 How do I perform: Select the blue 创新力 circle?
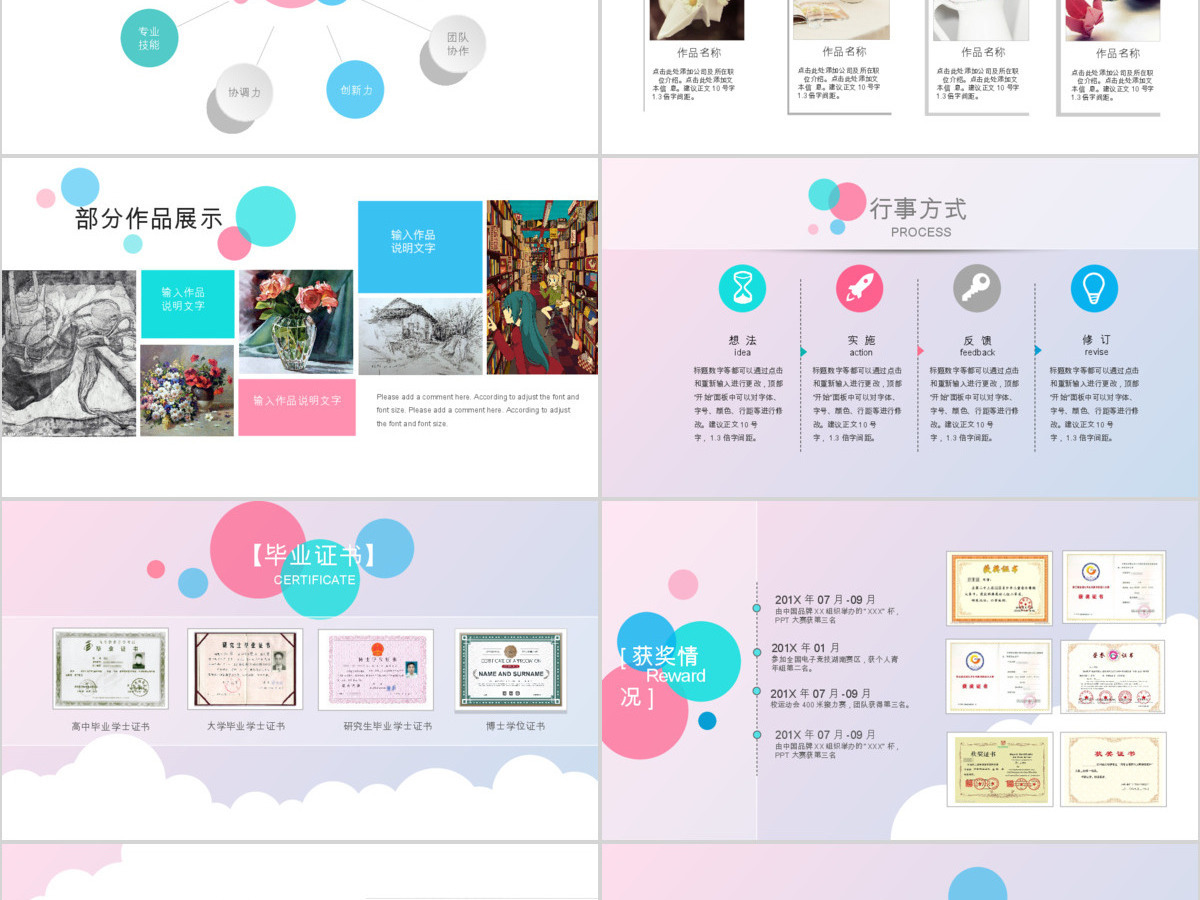355,90
